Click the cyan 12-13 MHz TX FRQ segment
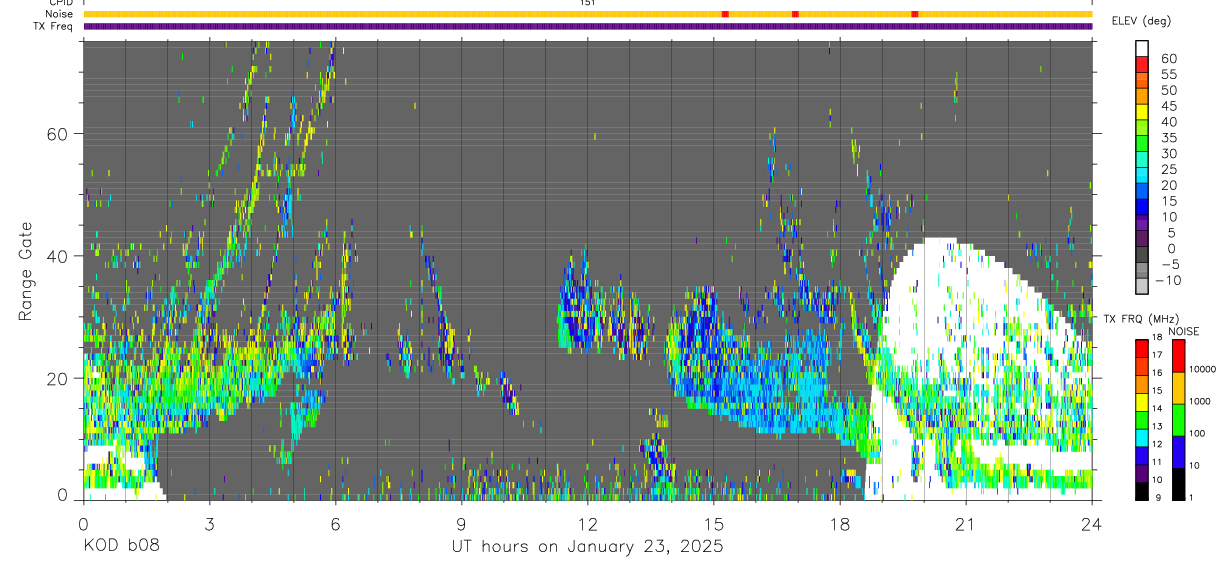The width and height of the screenshot is (1228, 567). 1142,436
